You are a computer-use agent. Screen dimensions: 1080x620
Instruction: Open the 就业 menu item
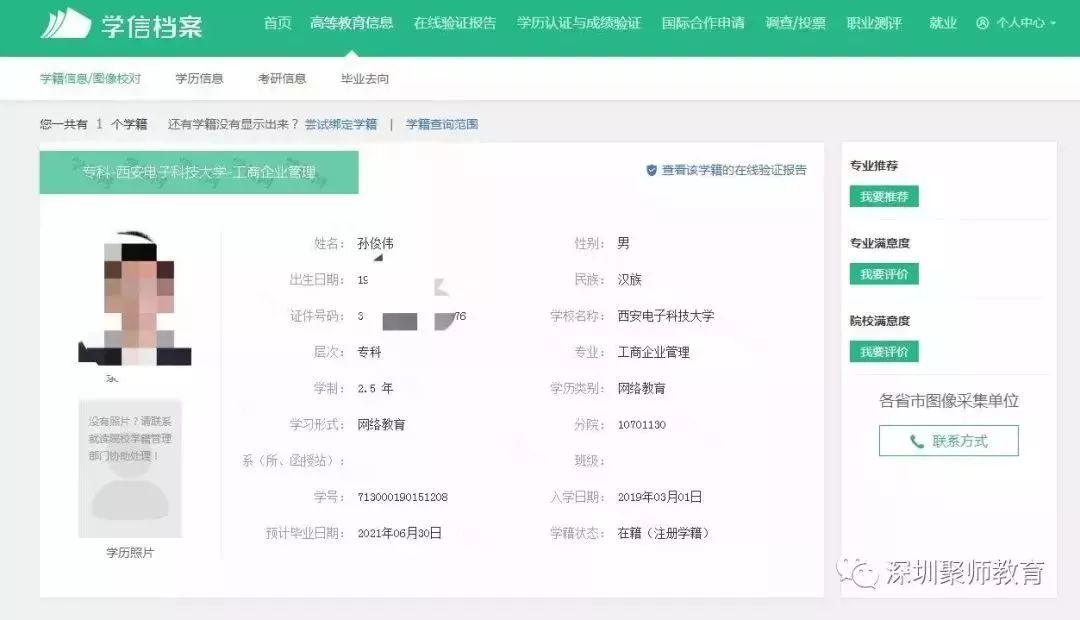943,23
